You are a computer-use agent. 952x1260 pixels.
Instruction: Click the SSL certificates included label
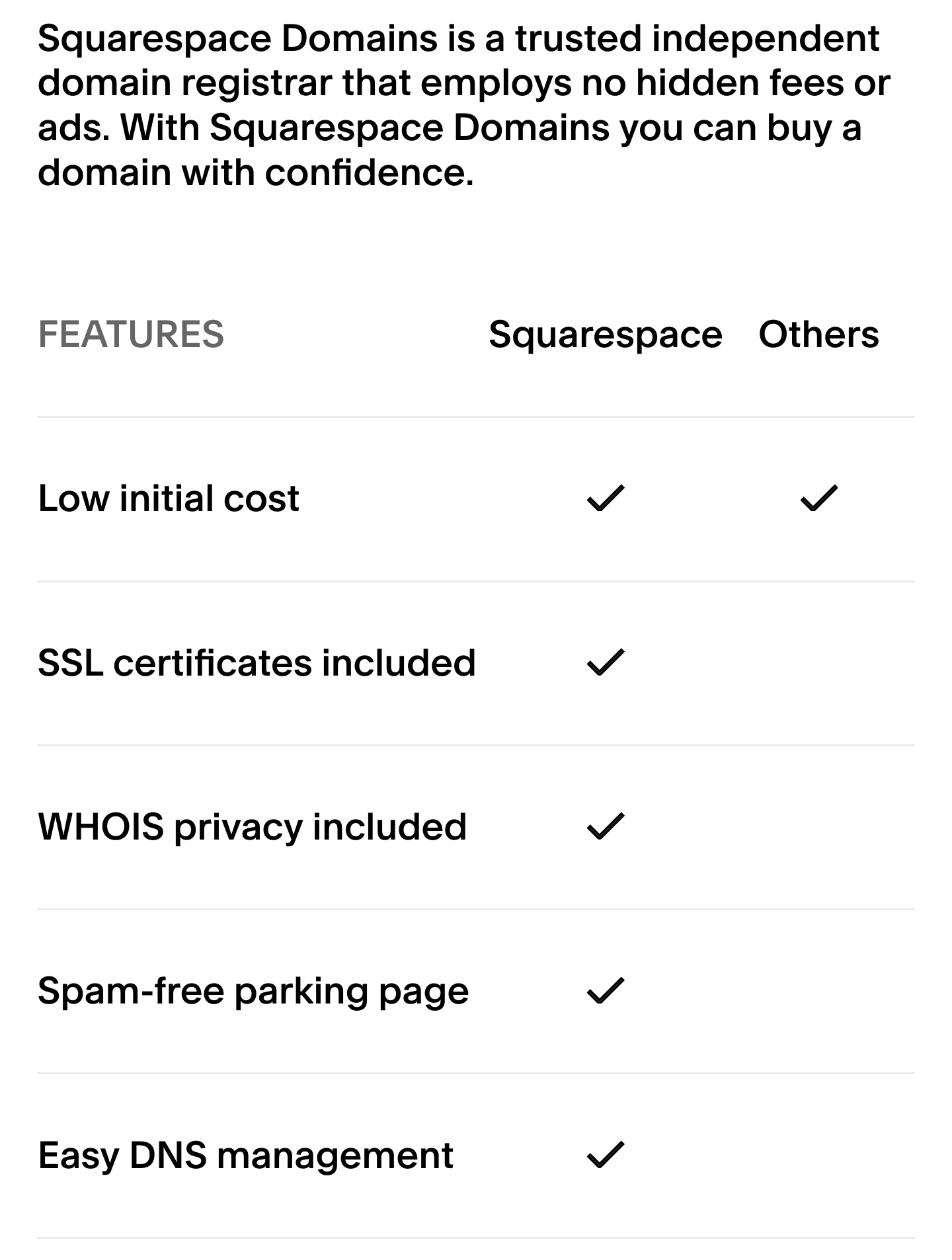click(x=257, y=662)
